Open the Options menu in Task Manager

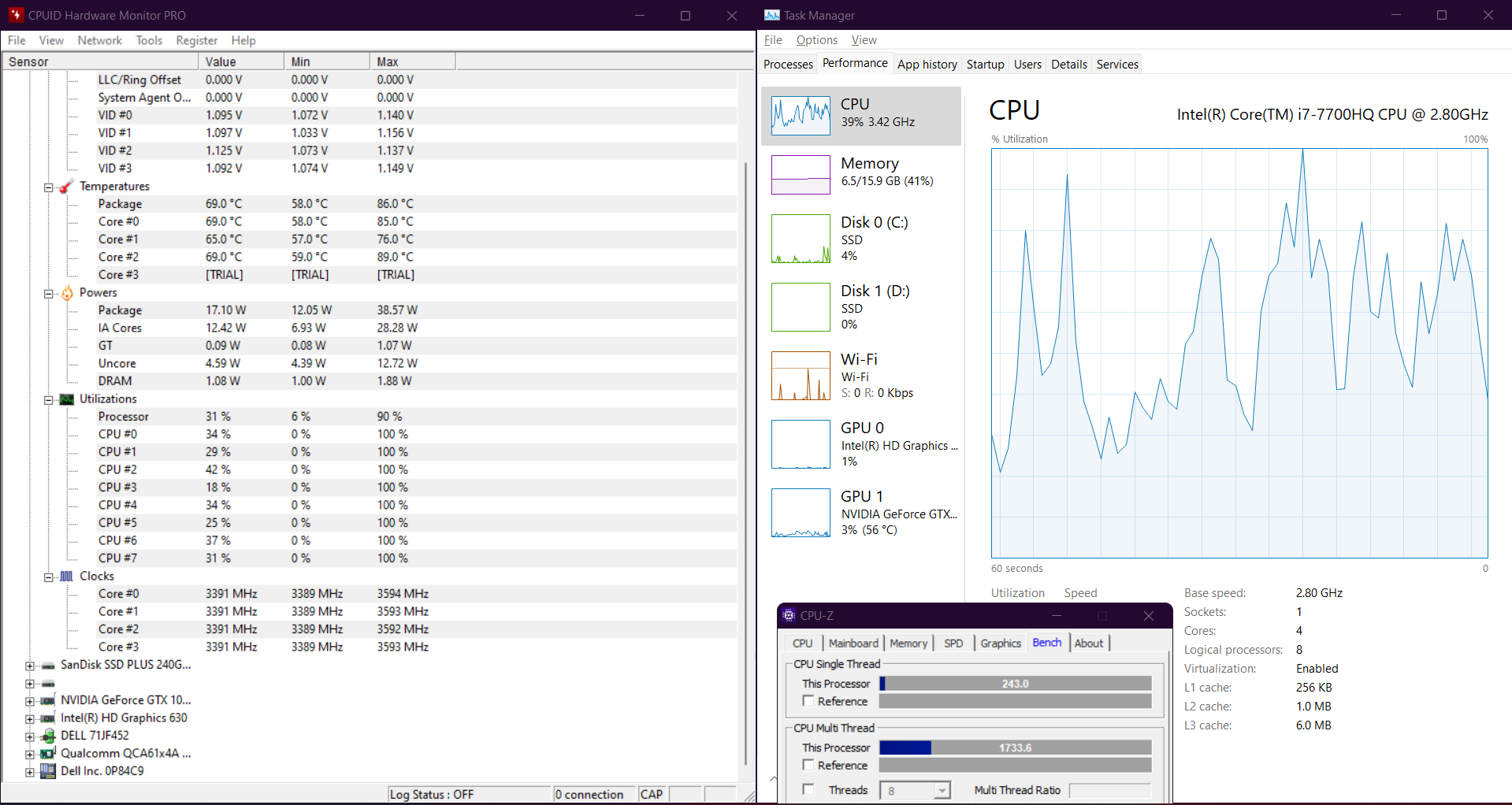[816, 40]
